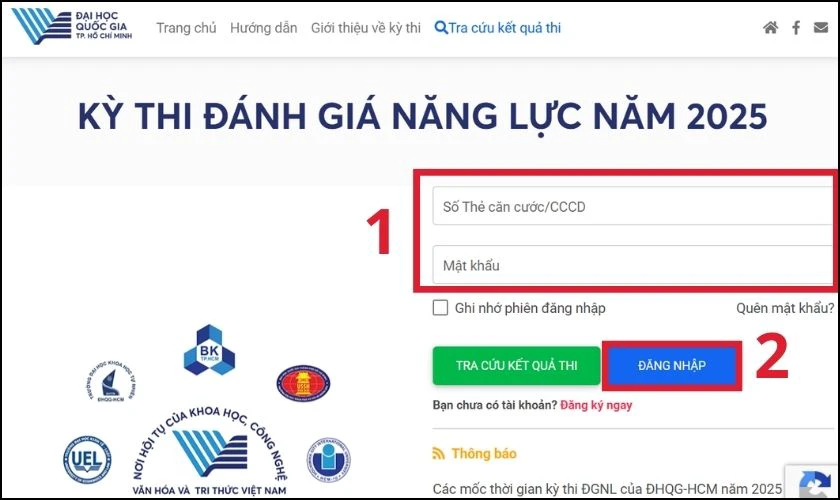Open Giới thiệu về kỳ thi menu
Image resolution: width=840 pixels, height=500 pixels.
(366, 28)
